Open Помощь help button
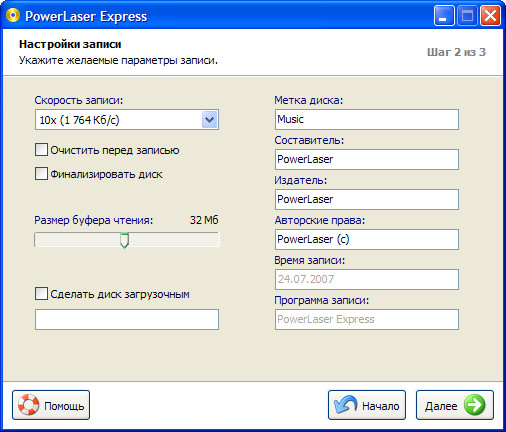The width and height of the screenshot is (506, 432). [51, 405]
